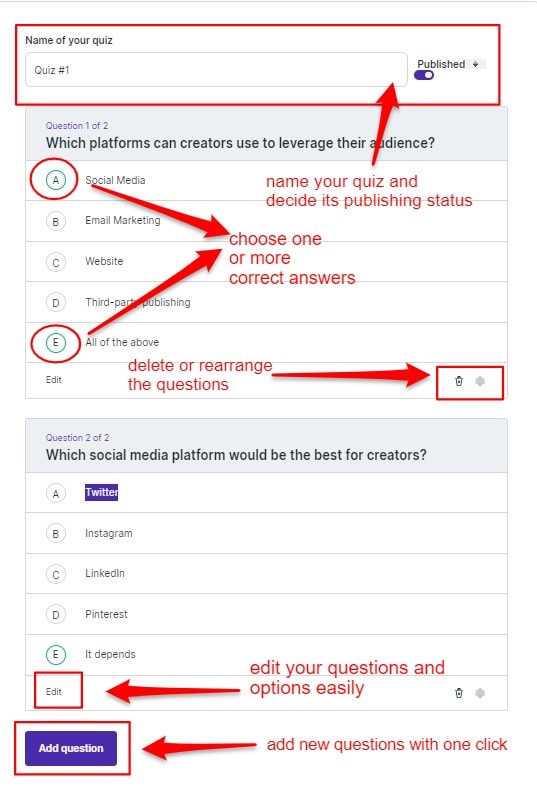Screen dimensions: 537x791
Task: Mark option A Social Media as correct
Action: point(56,180)
